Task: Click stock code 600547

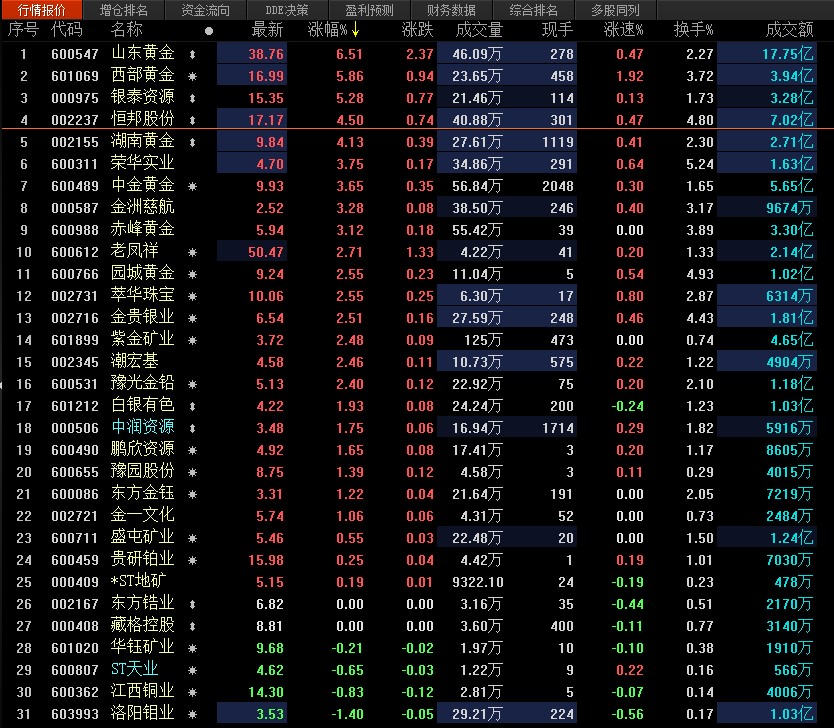Action: pyautogui.click(x=75, y=54)
